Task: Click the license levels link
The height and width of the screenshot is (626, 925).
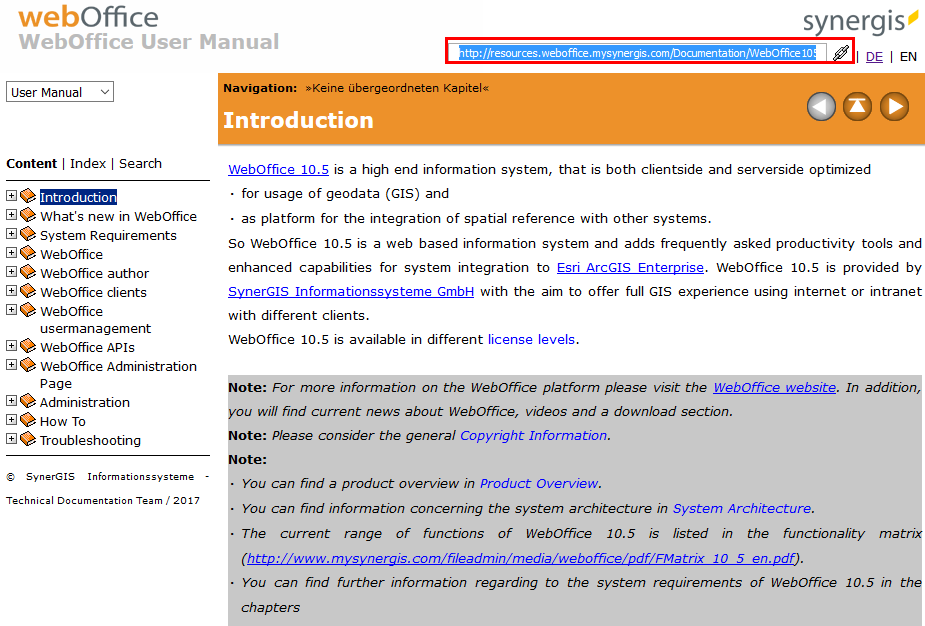Action: click(x=531, y=339)
